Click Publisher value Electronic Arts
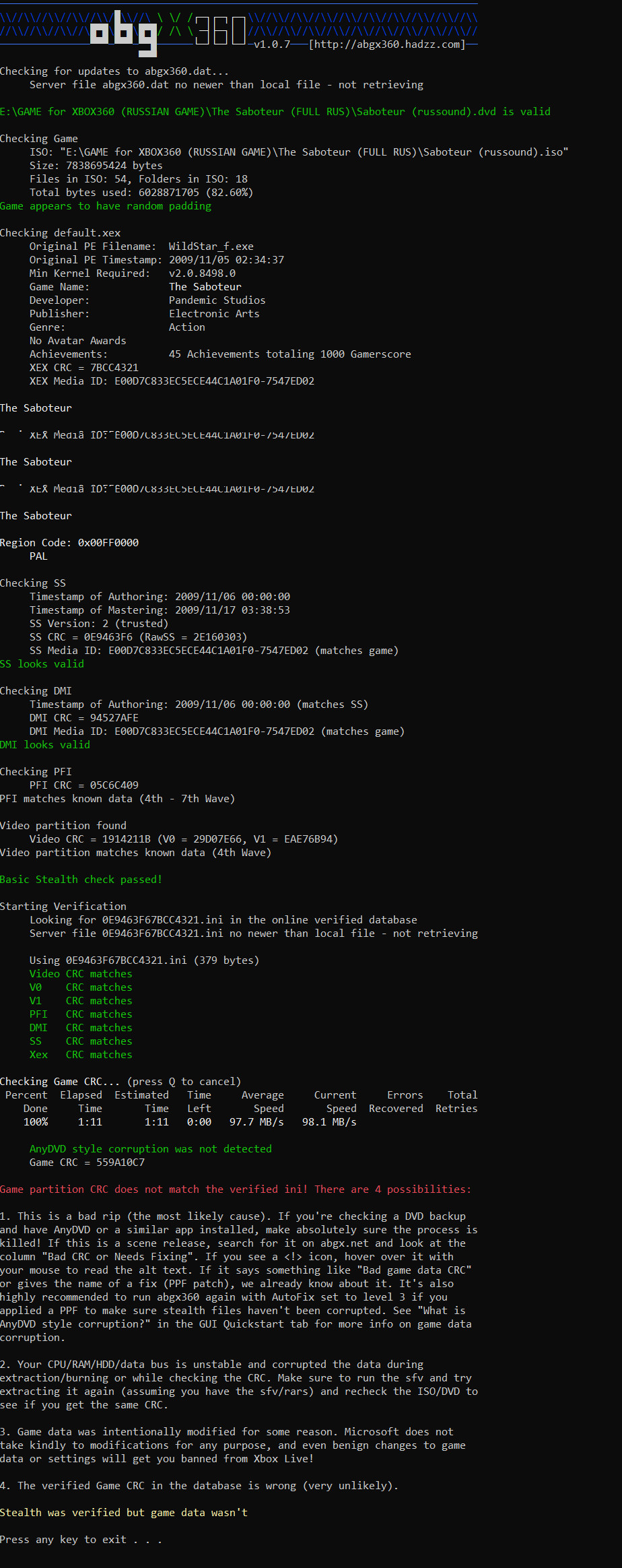This screenshot has width=622, height=1568. [x=214, y=314]
